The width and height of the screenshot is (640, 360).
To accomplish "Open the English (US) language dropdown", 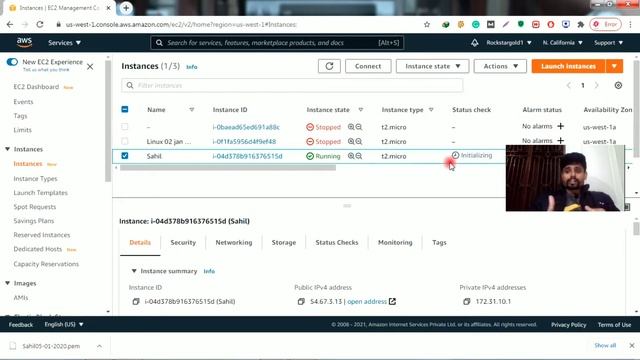I will pos(64,324).
